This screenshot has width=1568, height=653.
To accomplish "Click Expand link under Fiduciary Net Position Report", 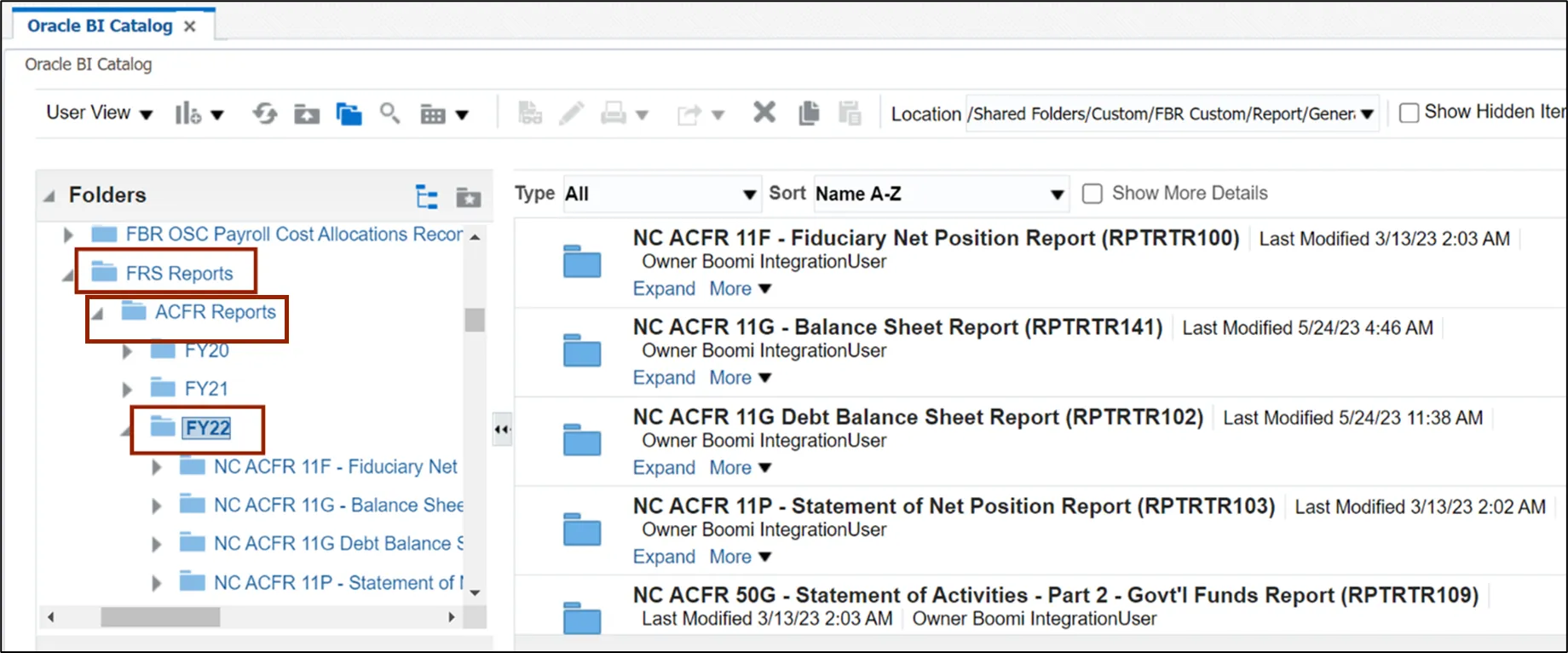I will click(x=664, y=289).
